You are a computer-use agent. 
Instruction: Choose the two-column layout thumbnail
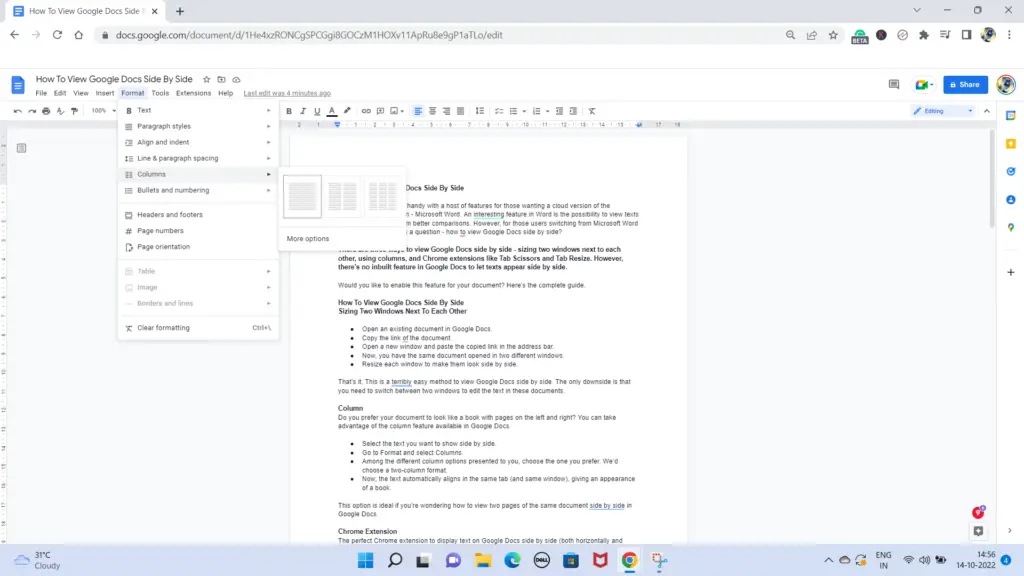coord(342,197)
